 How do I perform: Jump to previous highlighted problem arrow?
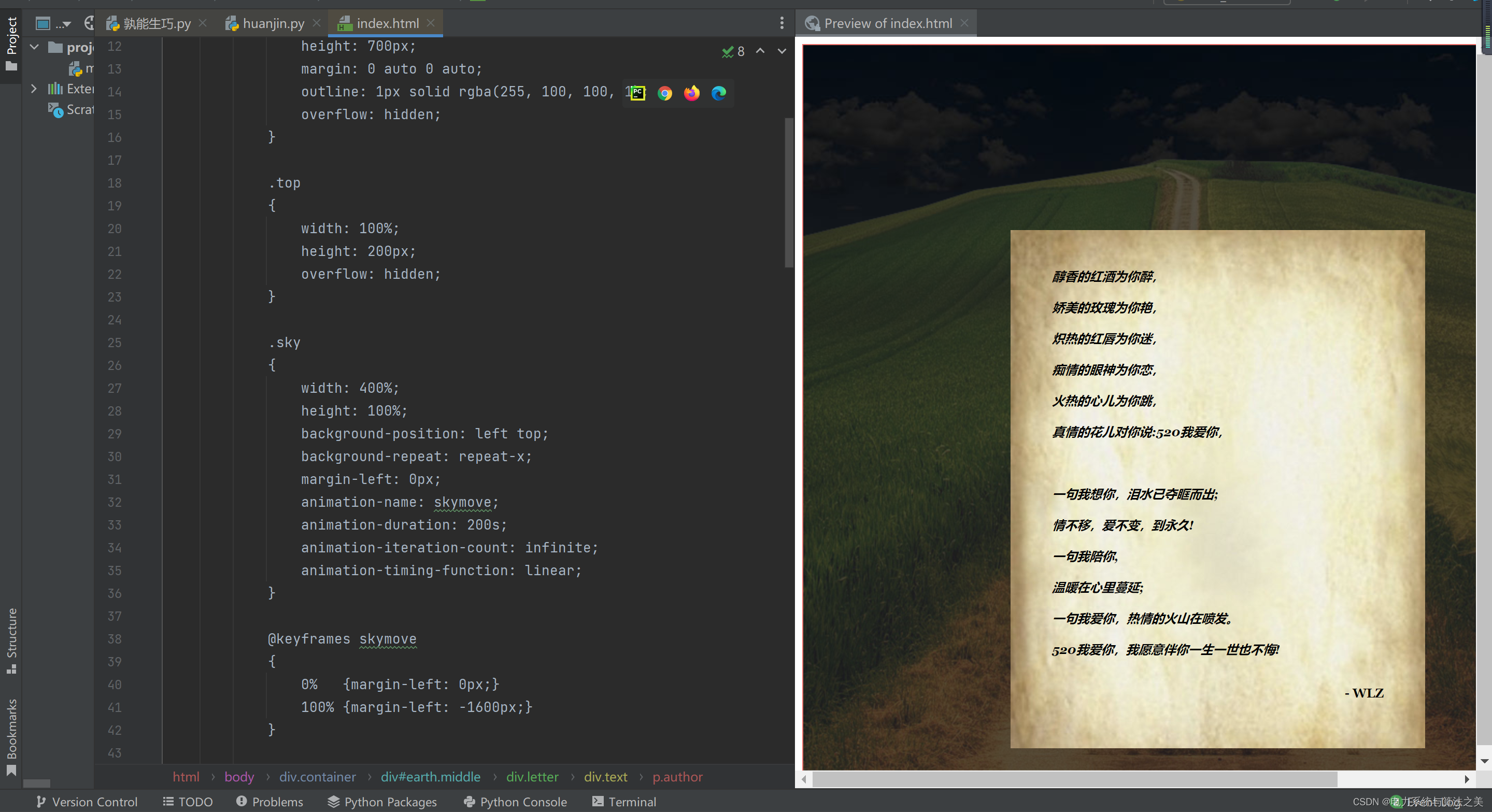[x=760, y=51]
